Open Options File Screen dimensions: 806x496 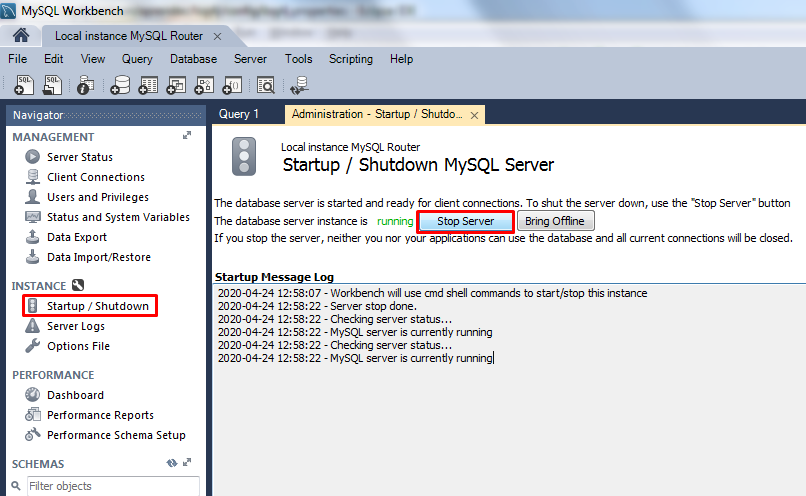pos(78,346)
